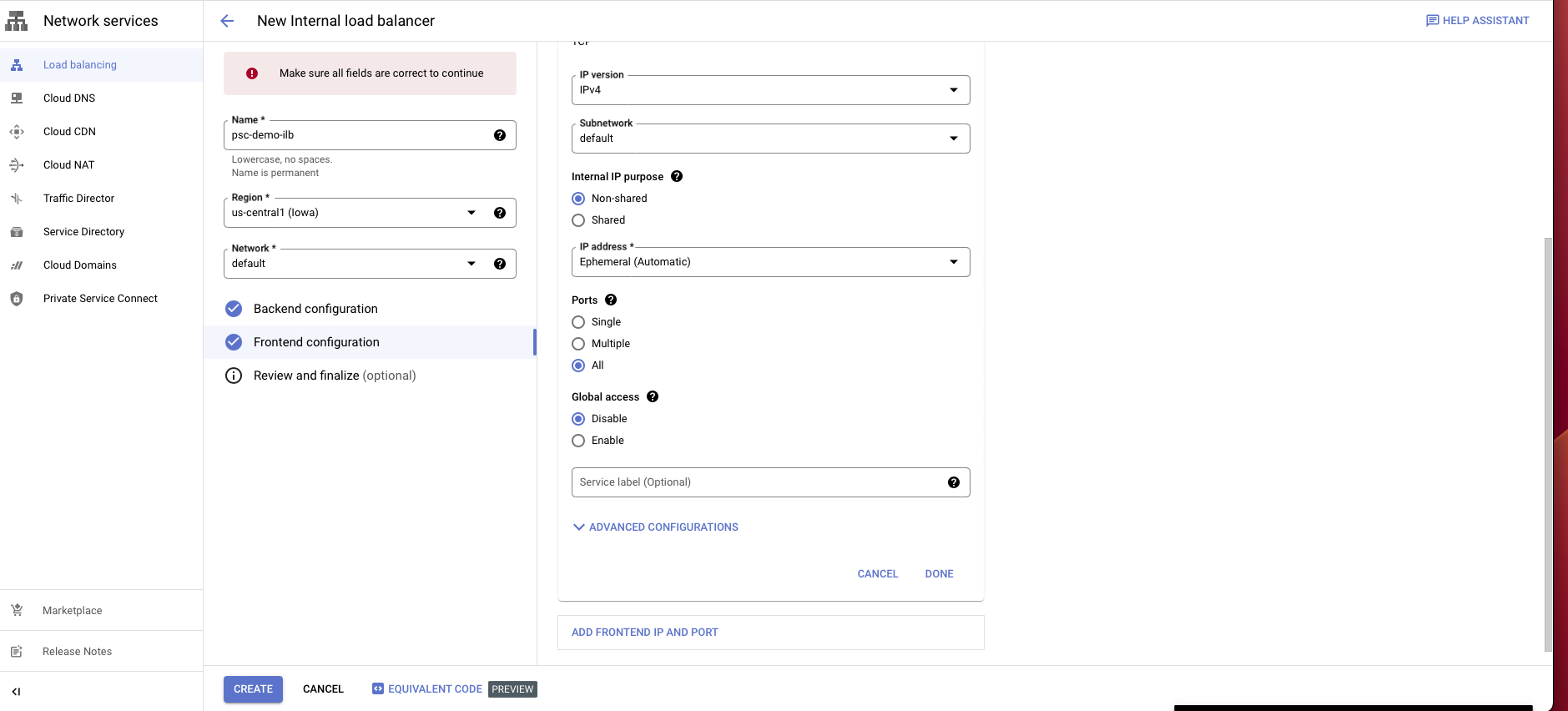Select the Shared IP purpose option
Screen dimensions: 1568x711
(x=578, y=220)
